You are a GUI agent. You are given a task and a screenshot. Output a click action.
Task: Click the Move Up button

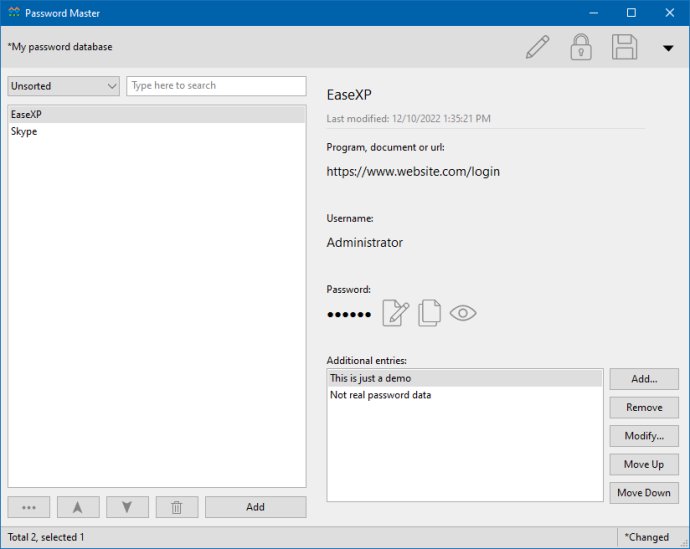coord(644,465)
